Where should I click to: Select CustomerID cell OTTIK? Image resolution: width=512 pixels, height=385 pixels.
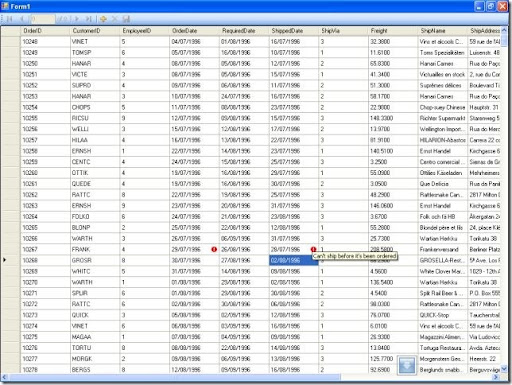click(95, 173)
